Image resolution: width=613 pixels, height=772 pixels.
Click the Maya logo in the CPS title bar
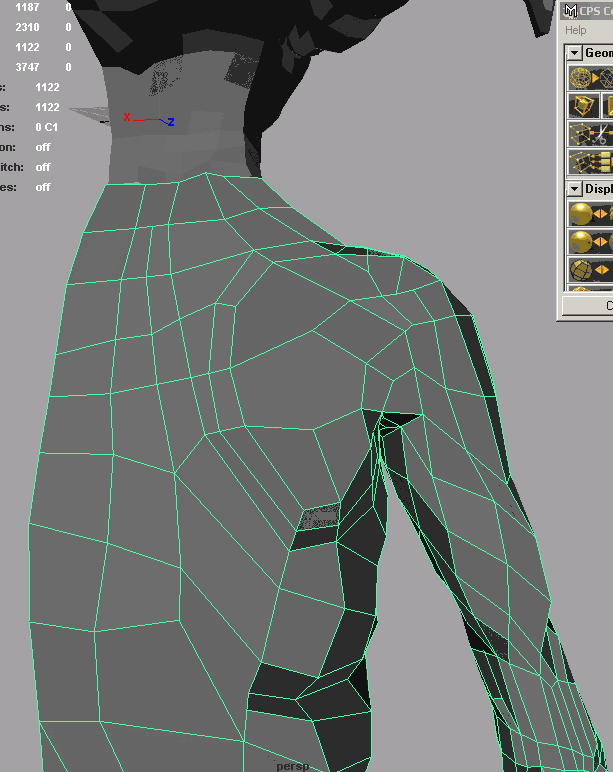570,11
